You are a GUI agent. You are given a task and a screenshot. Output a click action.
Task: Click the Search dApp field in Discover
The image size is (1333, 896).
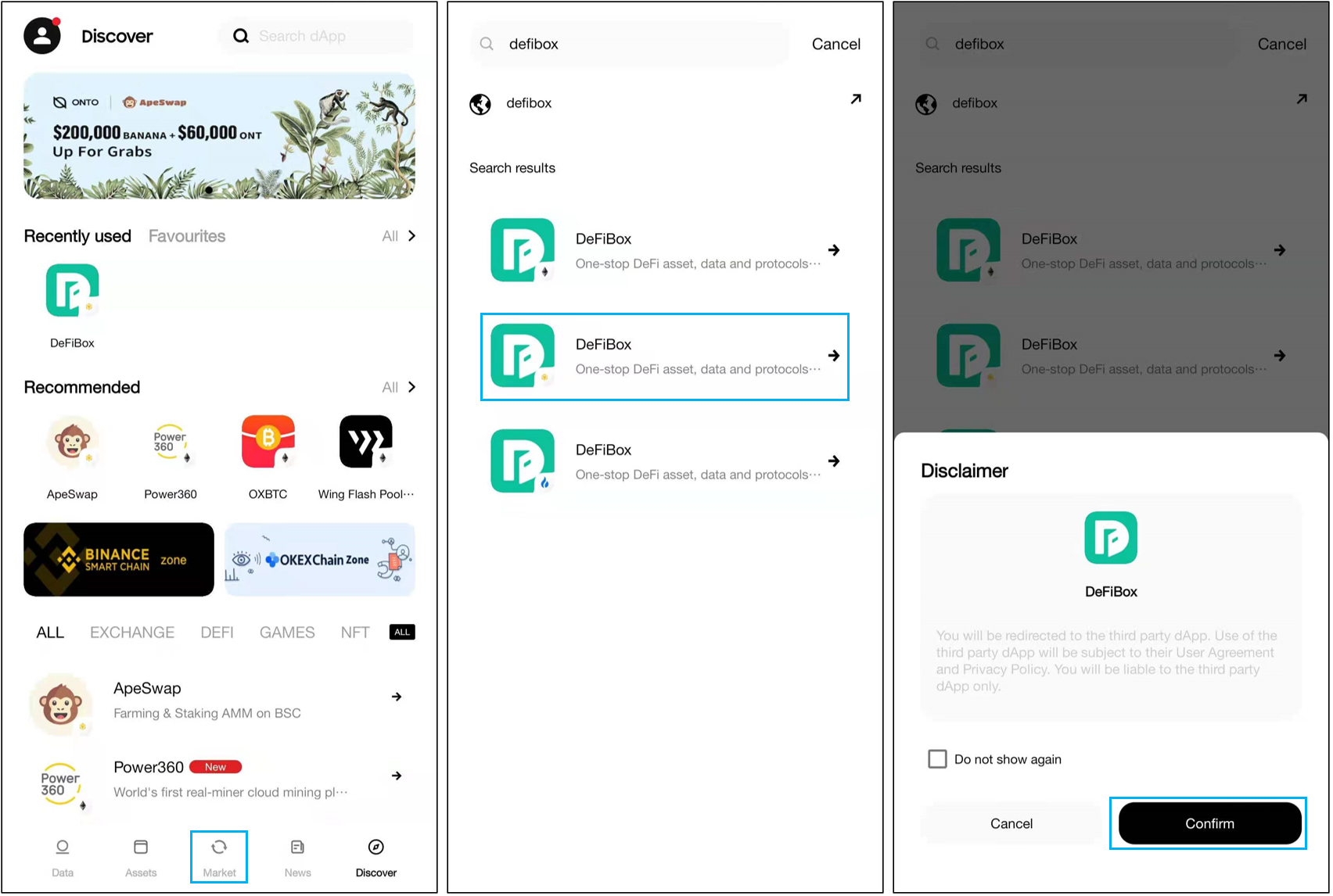(x=316, y=36)
